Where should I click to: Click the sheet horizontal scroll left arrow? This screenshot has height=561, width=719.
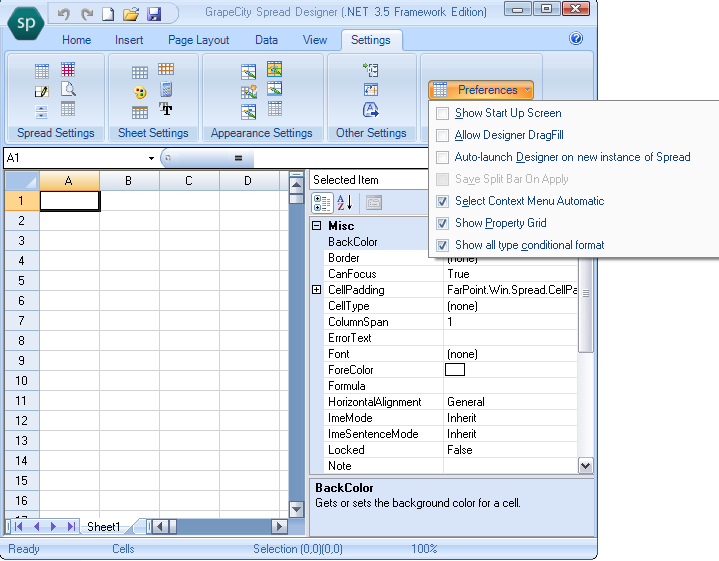(x=159, y=526)
